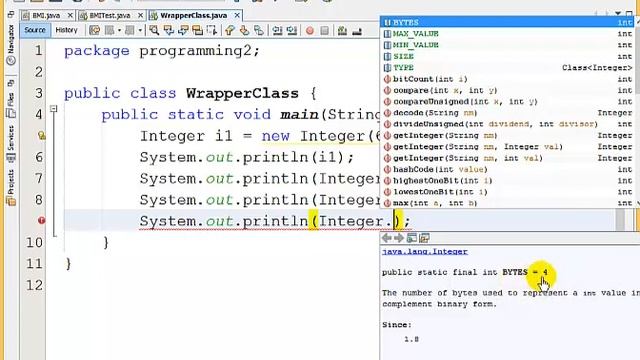
Task: Click the gray Back navigation toolbar icon
Action: tap(109, 30)
